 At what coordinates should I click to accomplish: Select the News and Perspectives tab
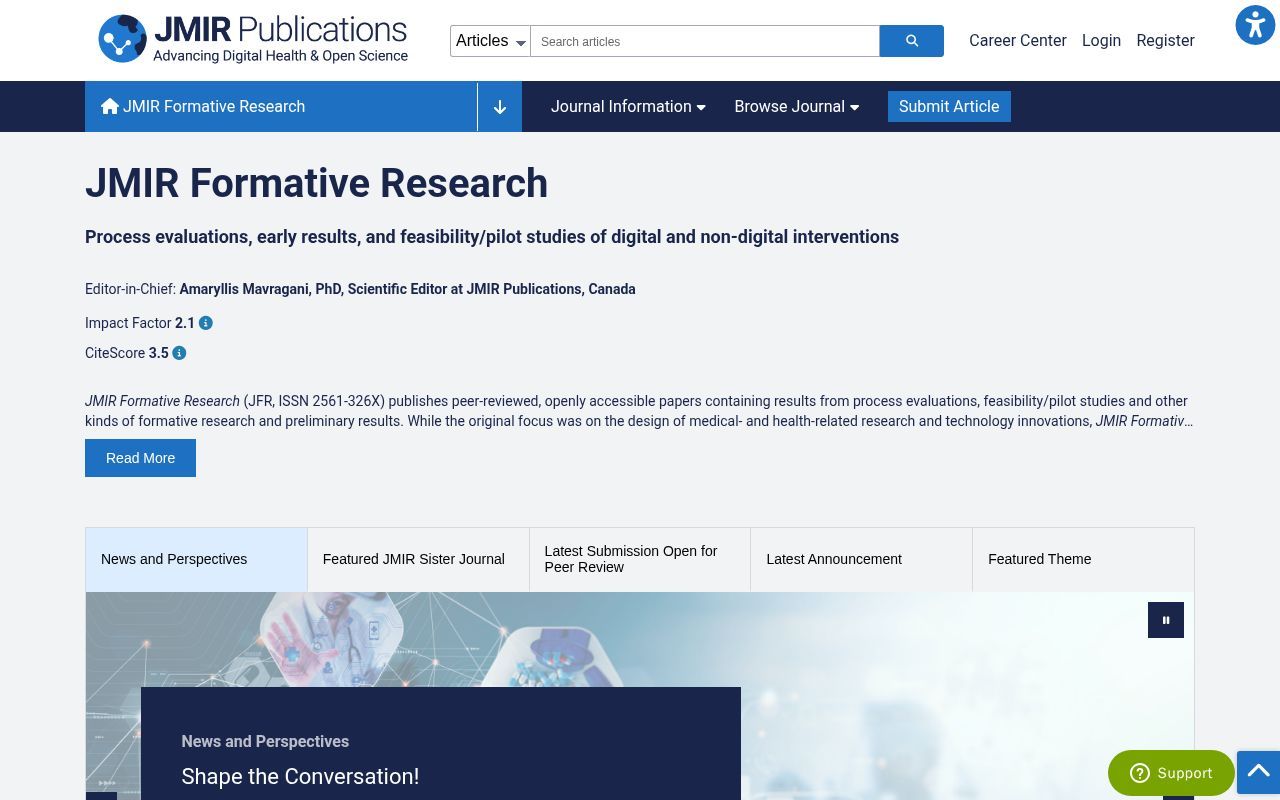[196, 559]
